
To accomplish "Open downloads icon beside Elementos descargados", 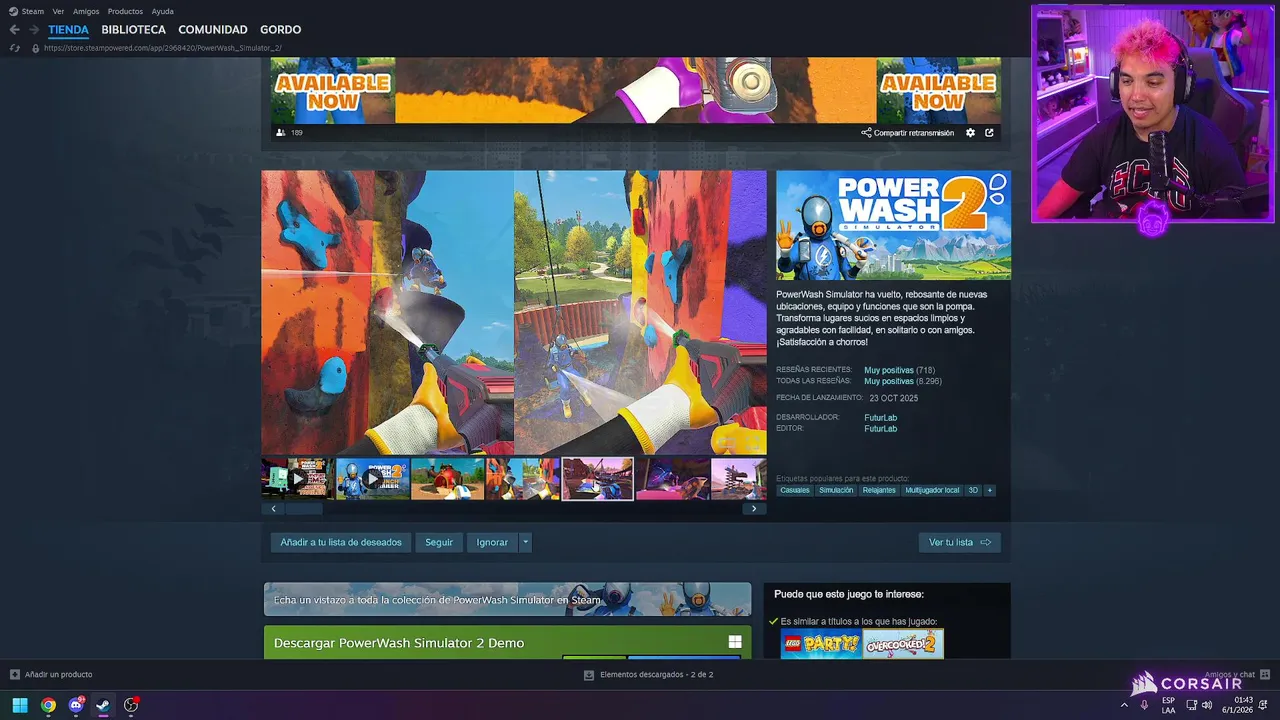I will pos(588,675).
